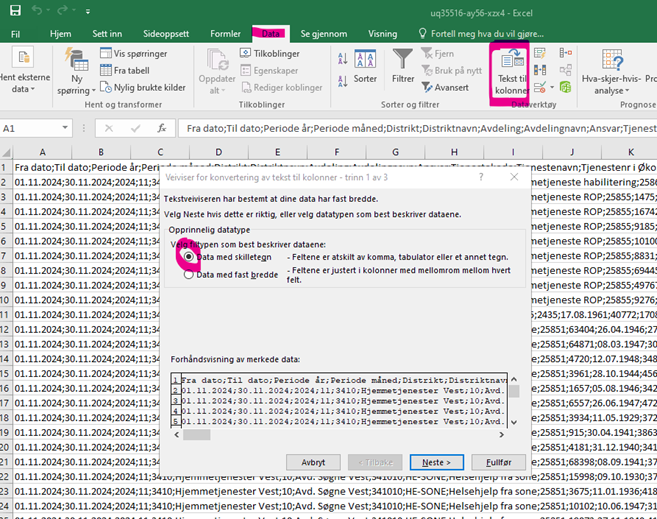Viewport: 657px width, 519px height.
Task: Sort ascending with the A-to-Z icon
Action: (342, 58)
